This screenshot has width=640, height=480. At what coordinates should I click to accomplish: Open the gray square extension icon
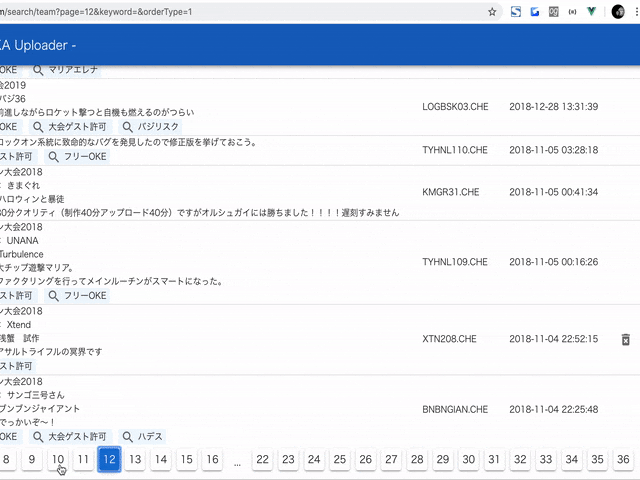tap(553, 12)
